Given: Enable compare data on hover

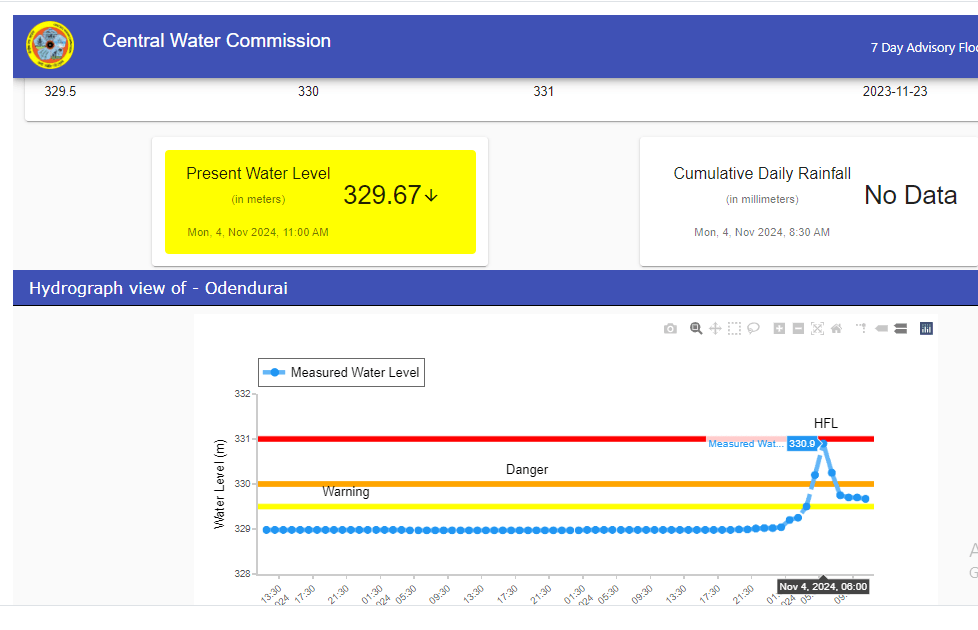Looking at the screenshot, I should pyautogui.click(x=900, y=329).
